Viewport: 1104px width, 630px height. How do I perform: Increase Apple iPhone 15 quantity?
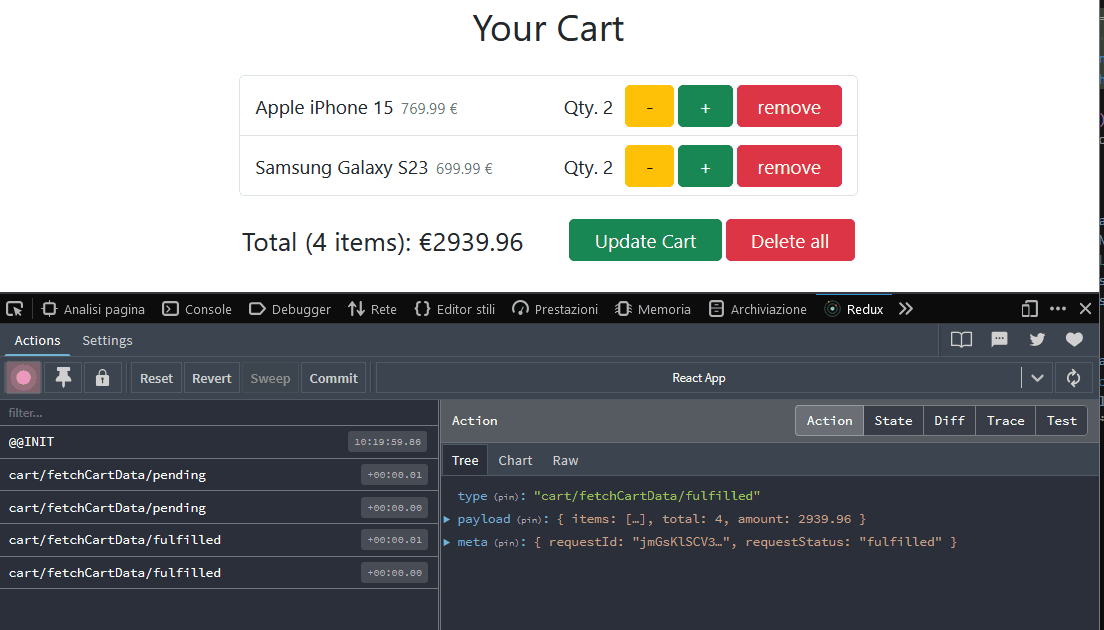click(705, 106)
